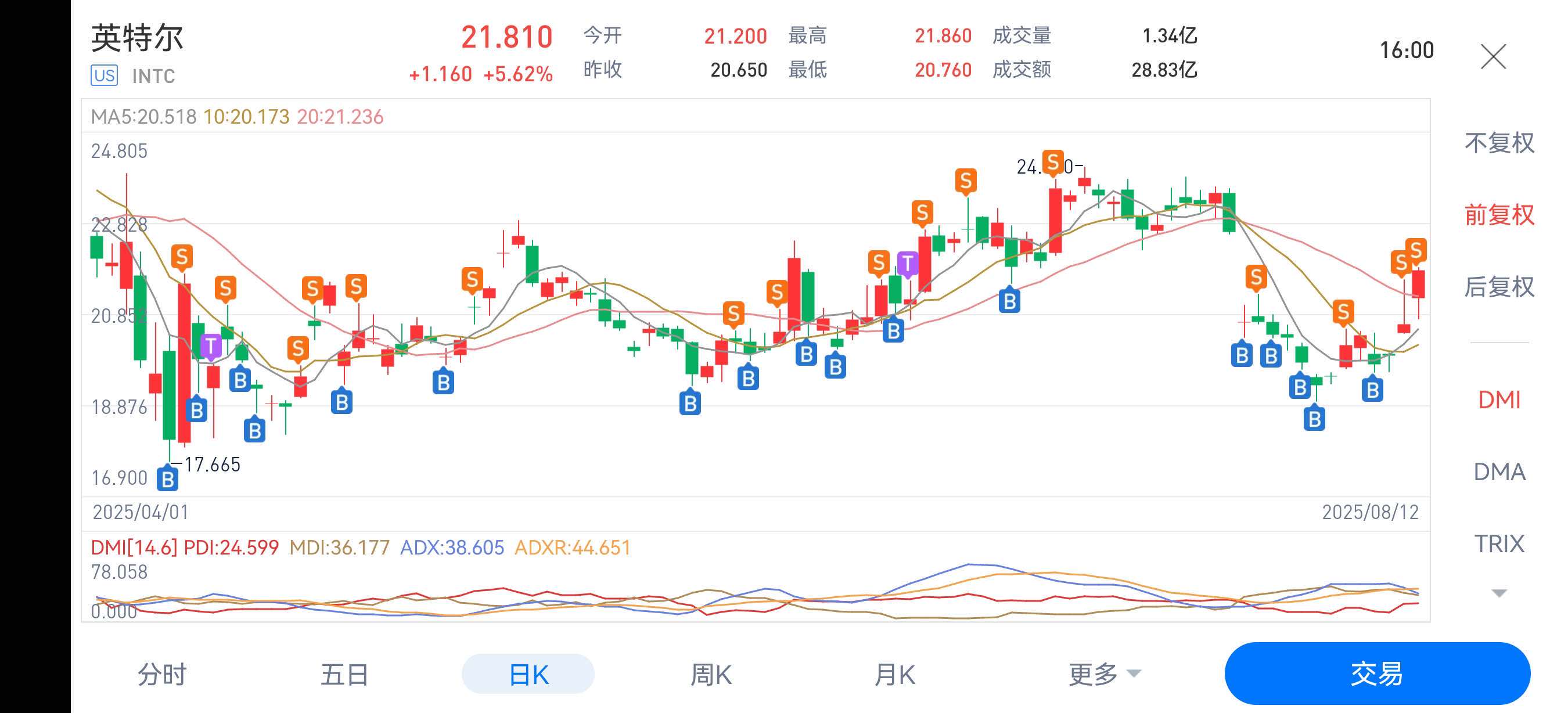Choose the TRIX indicator
Viewport: 1568px width, 713px height.
[x=1499, y=543]
